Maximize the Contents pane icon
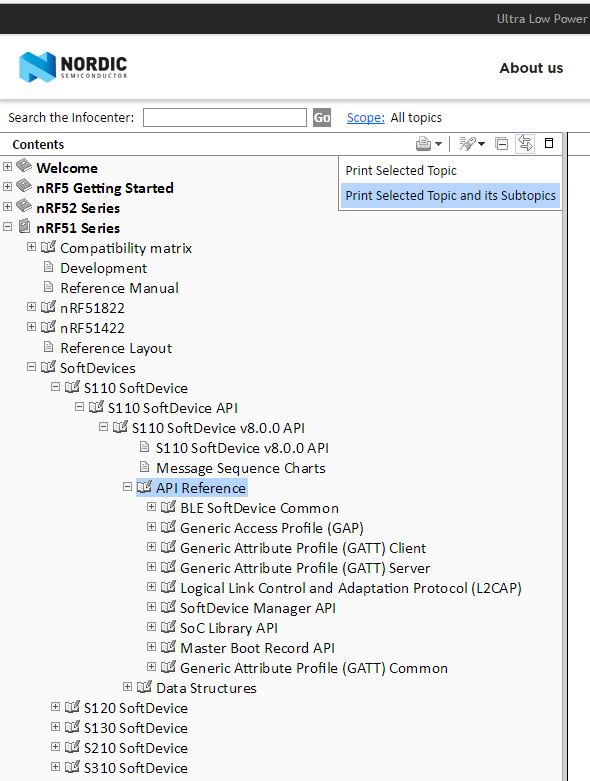 click(x=549, y=143)
